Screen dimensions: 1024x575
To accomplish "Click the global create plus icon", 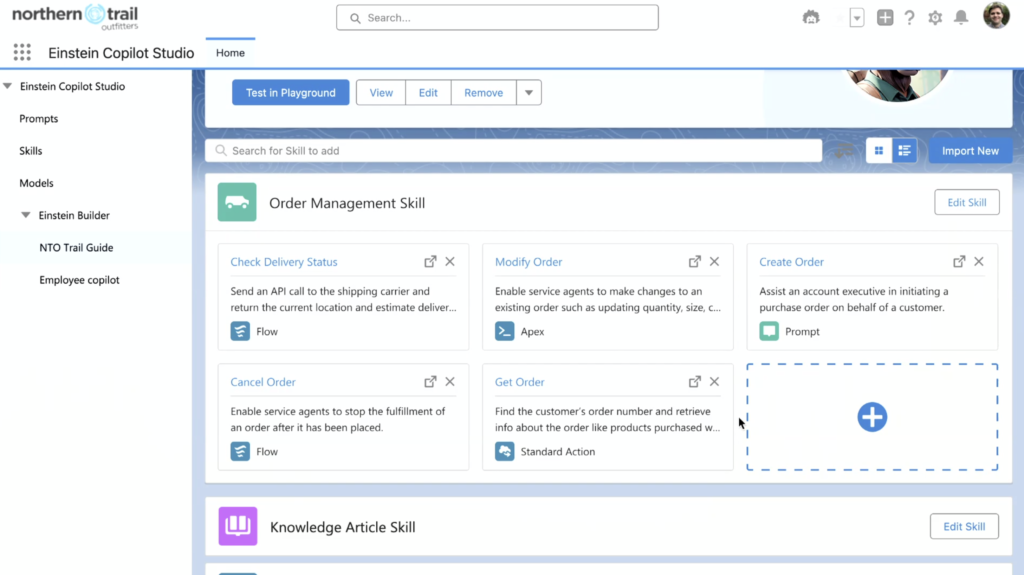I will pos(884,18).
